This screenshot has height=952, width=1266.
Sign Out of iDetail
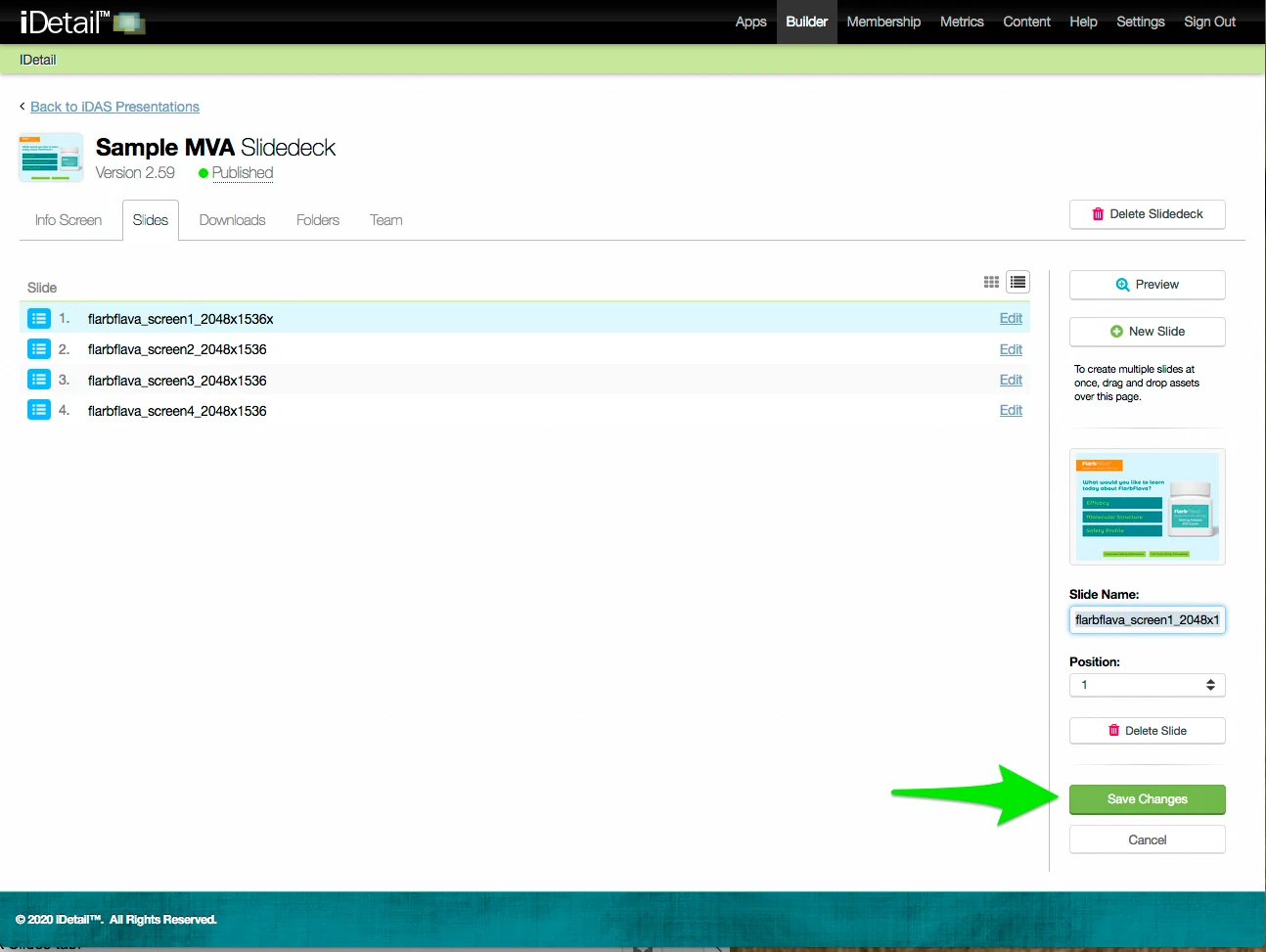[1209, 22]
